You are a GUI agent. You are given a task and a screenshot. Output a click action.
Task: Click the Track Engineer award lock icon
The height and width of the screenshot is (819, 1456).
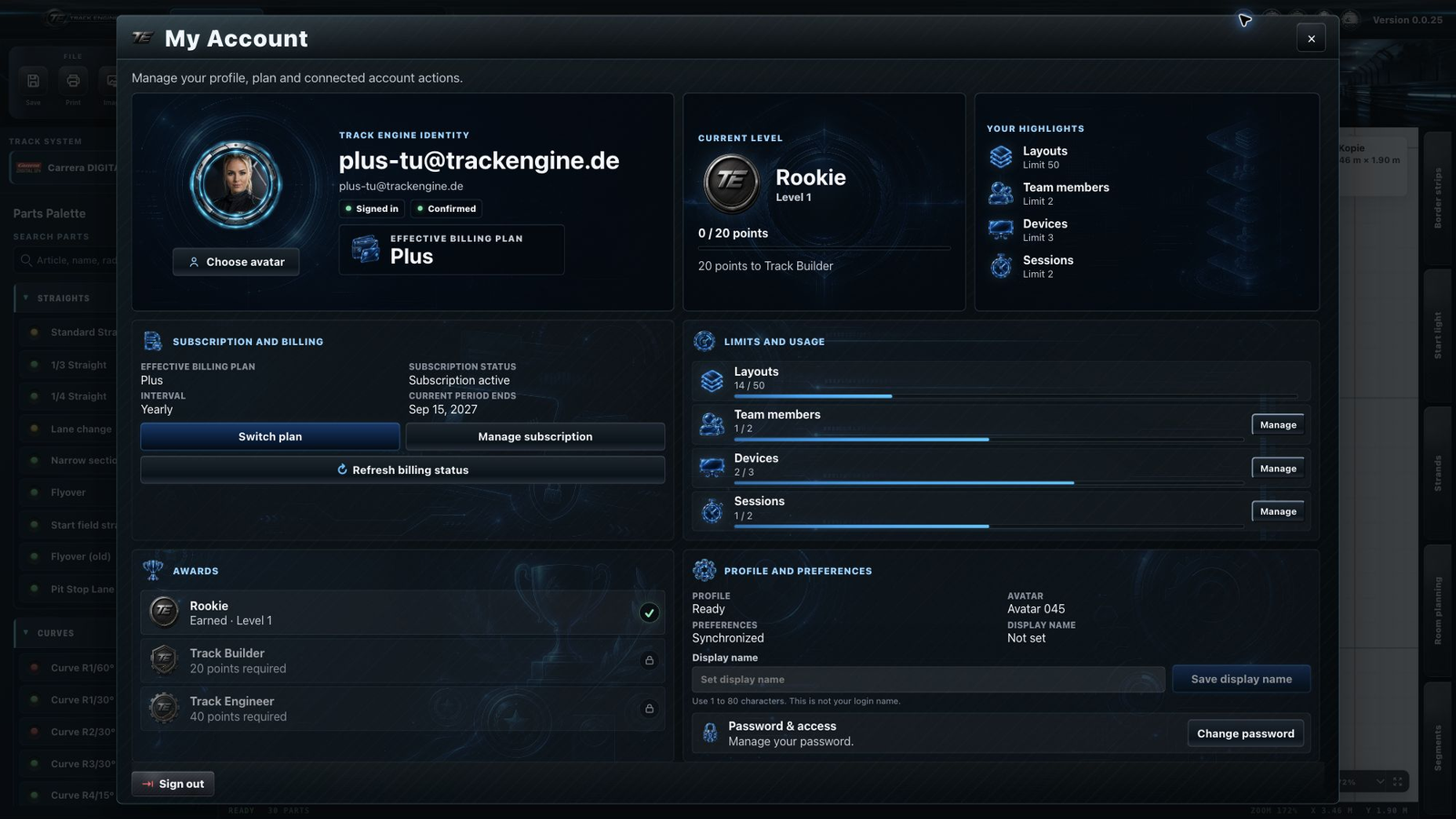649,708
